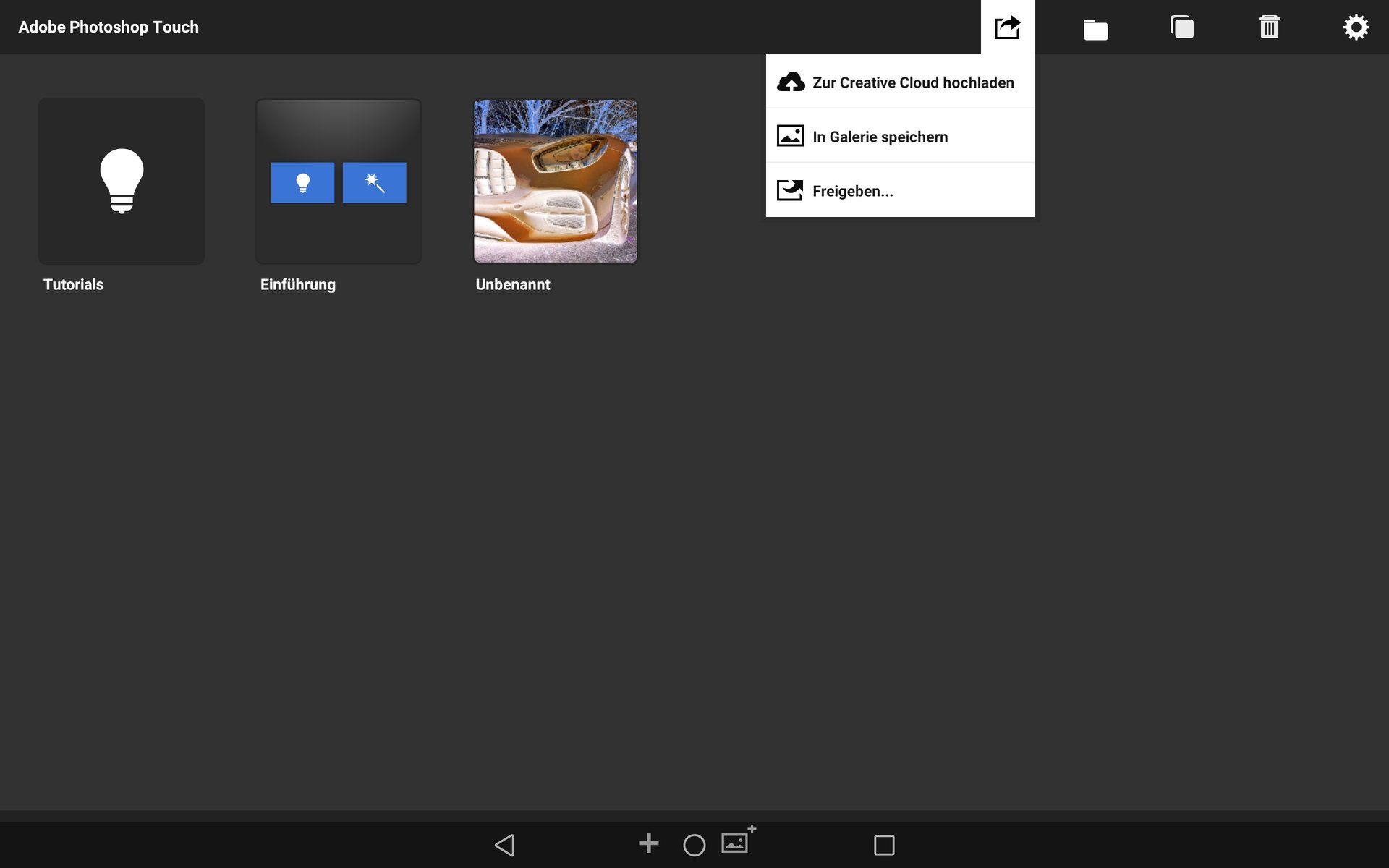The image size is (1389, 868).
Task: Click the 'Einführung' label
Action: tap(297, 284)
